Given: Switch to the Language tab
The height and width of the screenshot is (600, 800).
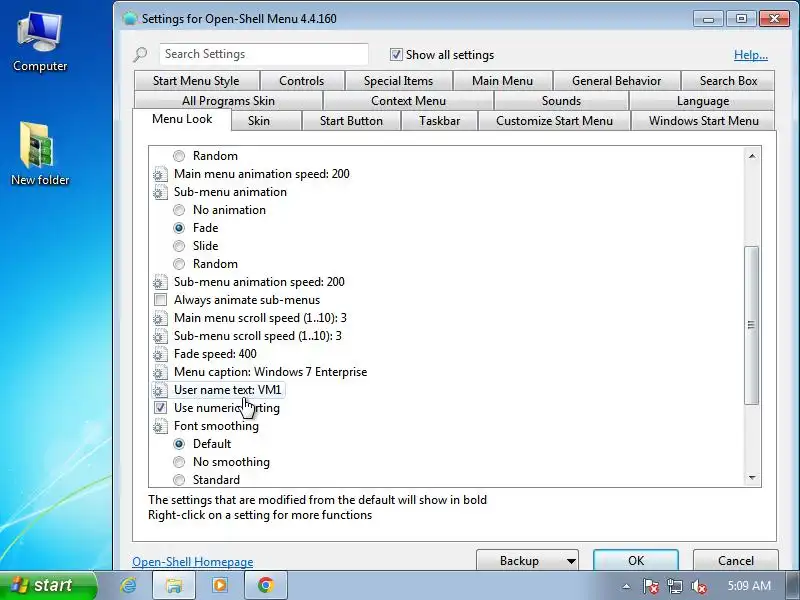Looking at the screenshot, I should click(703, 101).
